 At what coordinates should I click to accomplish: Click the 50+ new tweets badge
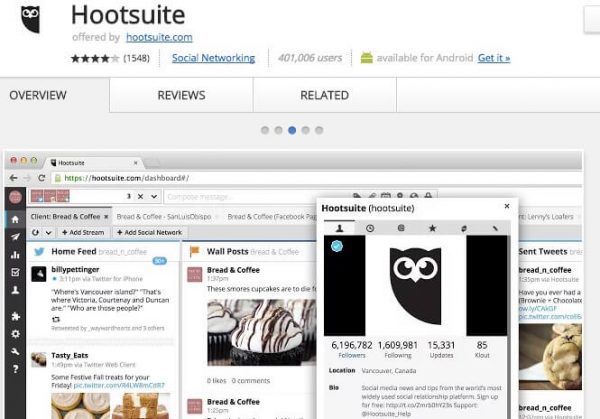(160, 261)
